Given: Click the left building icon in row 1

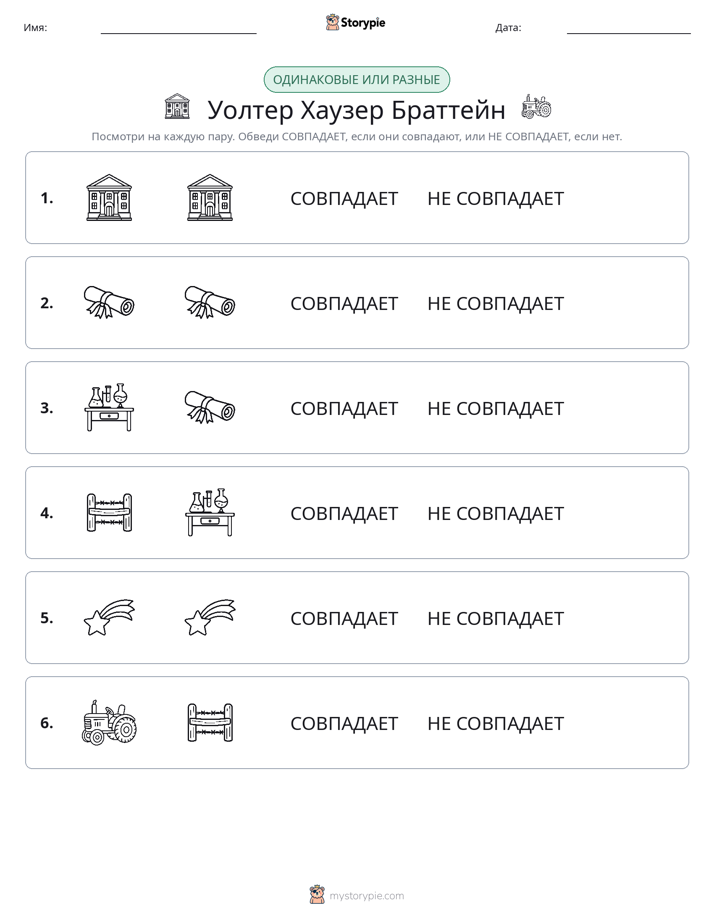Looking at the screenshot, I should tap(109, 197).
